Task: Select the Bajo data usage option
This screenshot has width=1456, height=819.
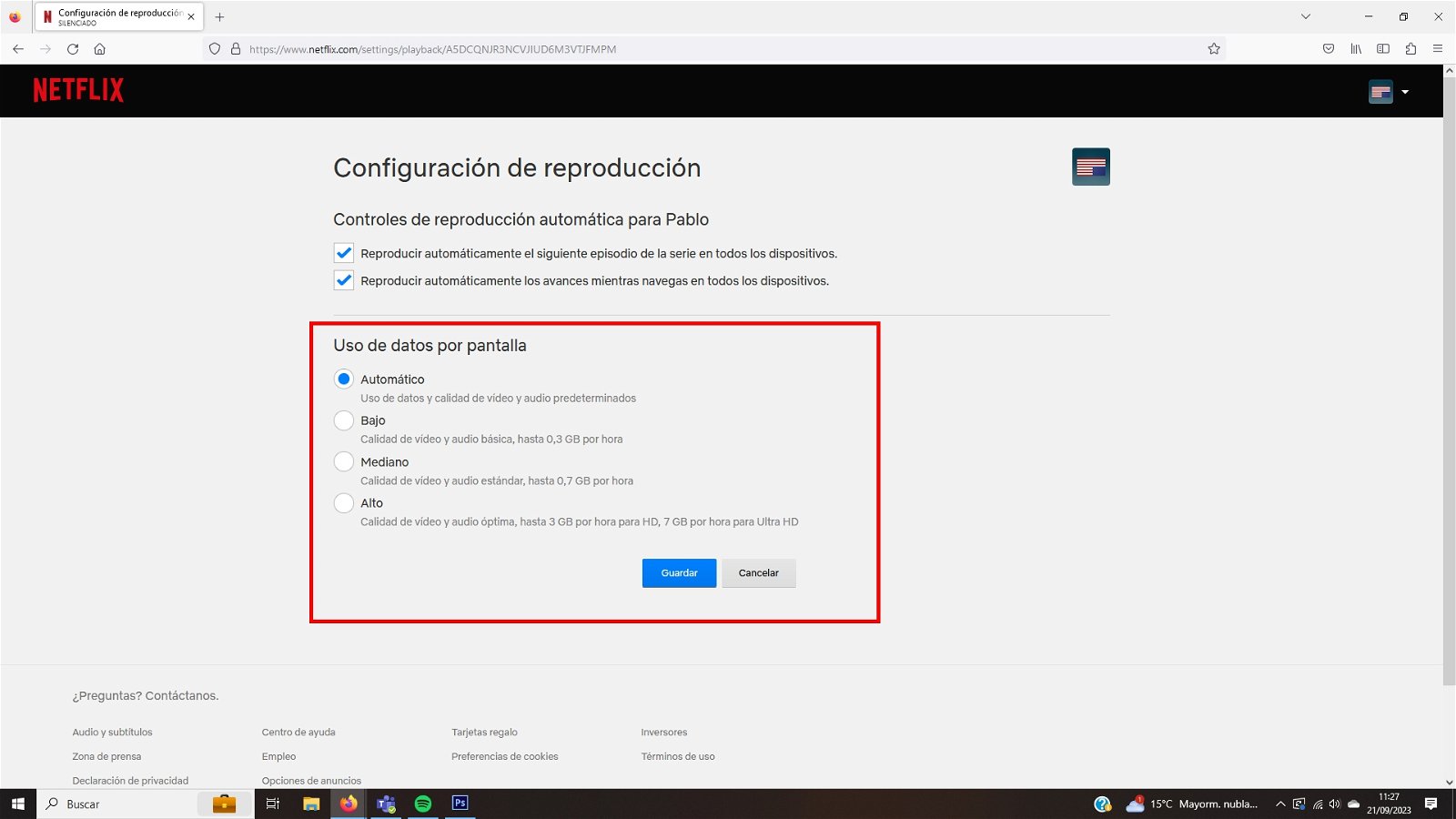Action: click(343, 420)
